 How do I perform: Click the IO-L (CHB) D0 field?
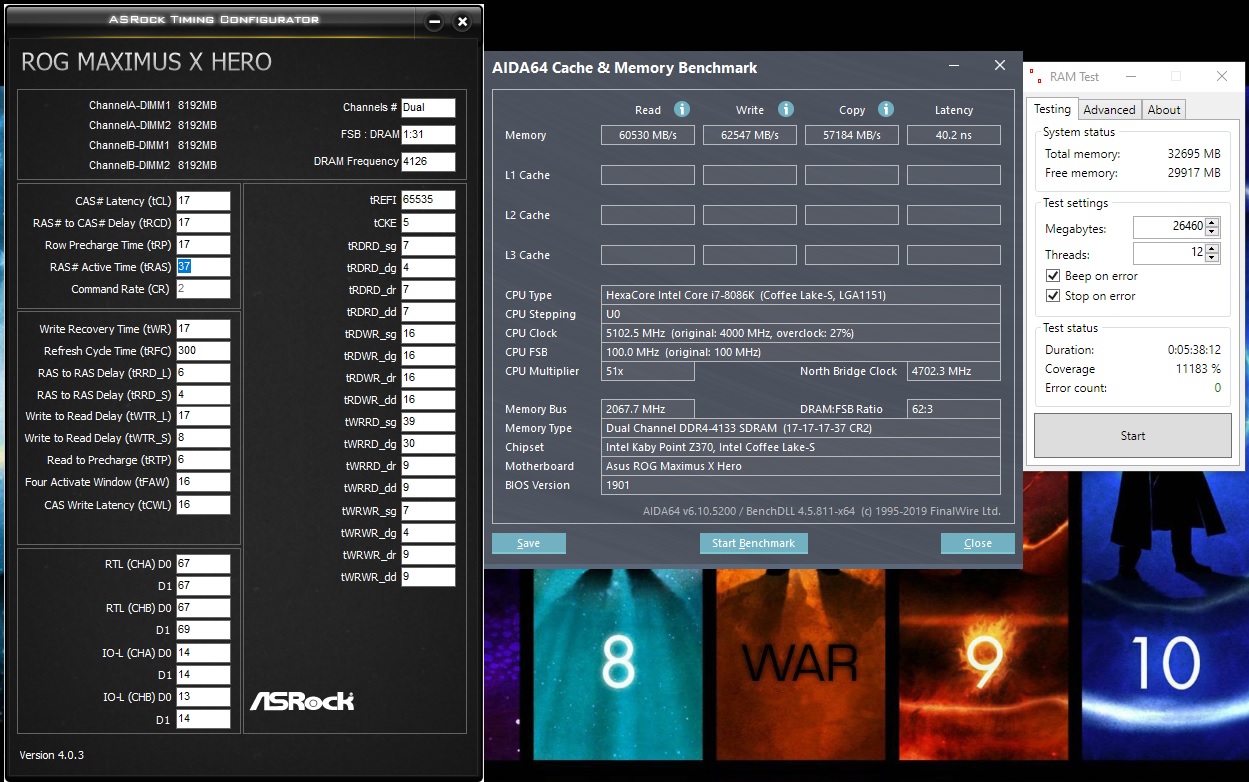[x=203, y=697]
